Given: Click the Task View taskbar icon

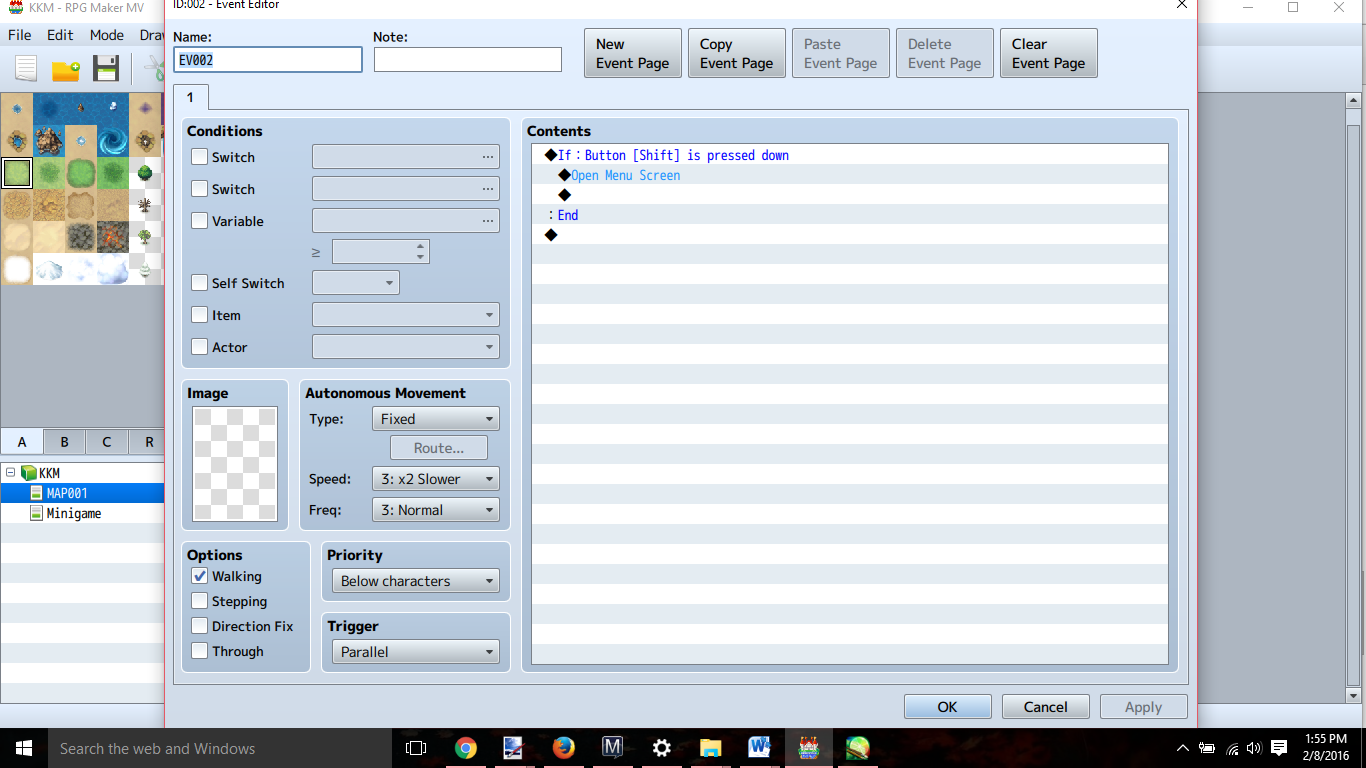Looking at the screenshot, I should click(x=416, y=748).
